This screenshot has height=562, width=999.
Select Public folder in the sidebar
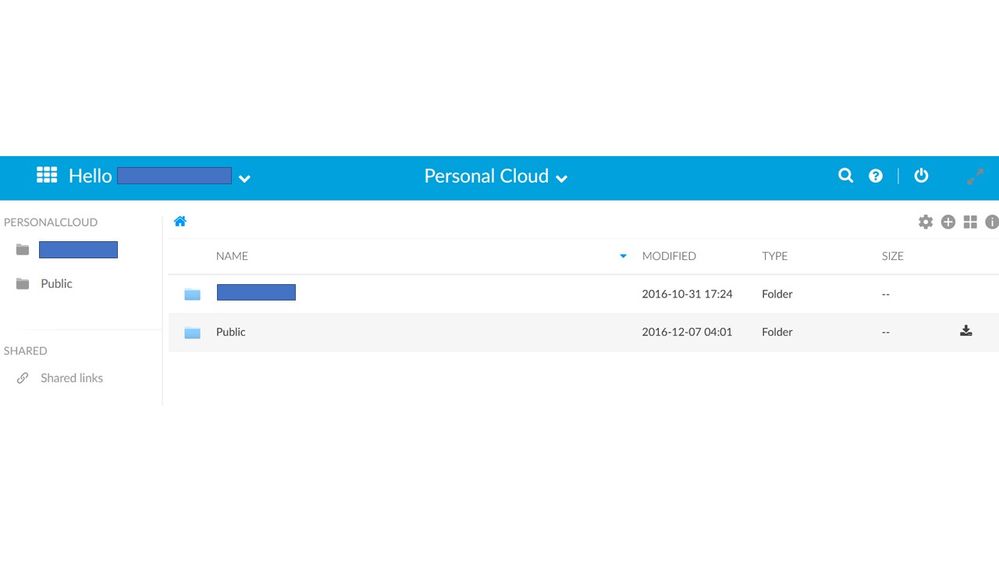tap(56, 284)
